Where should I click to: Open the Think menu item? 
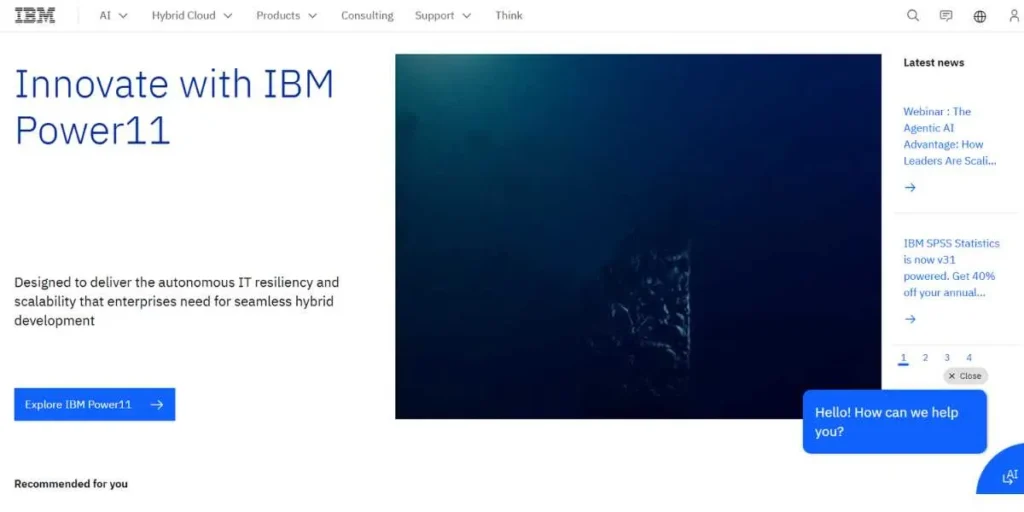(x=509, y=16)
